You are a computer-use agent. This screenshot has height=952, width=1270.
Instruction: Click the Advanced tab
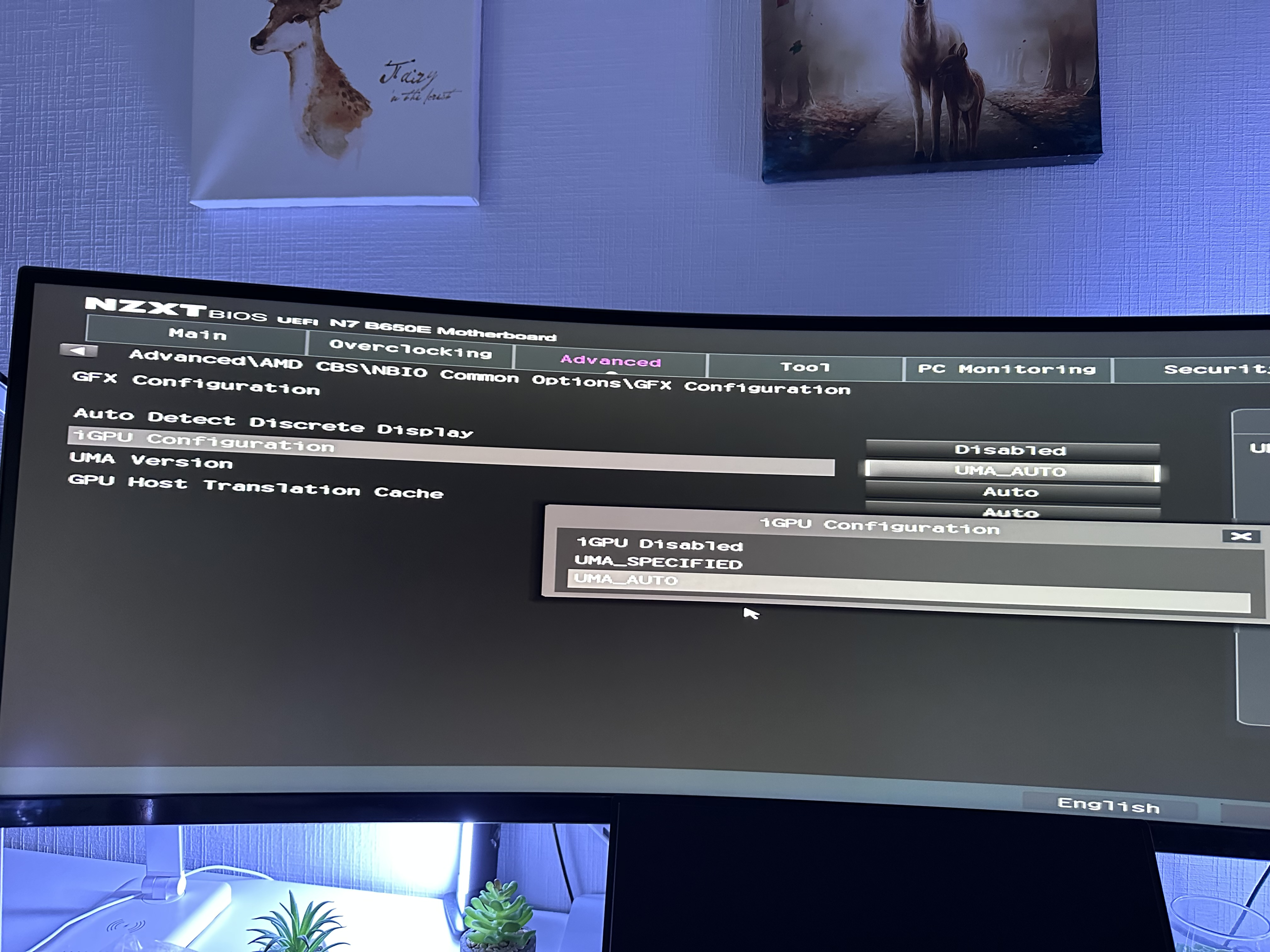tap(610, 361)
